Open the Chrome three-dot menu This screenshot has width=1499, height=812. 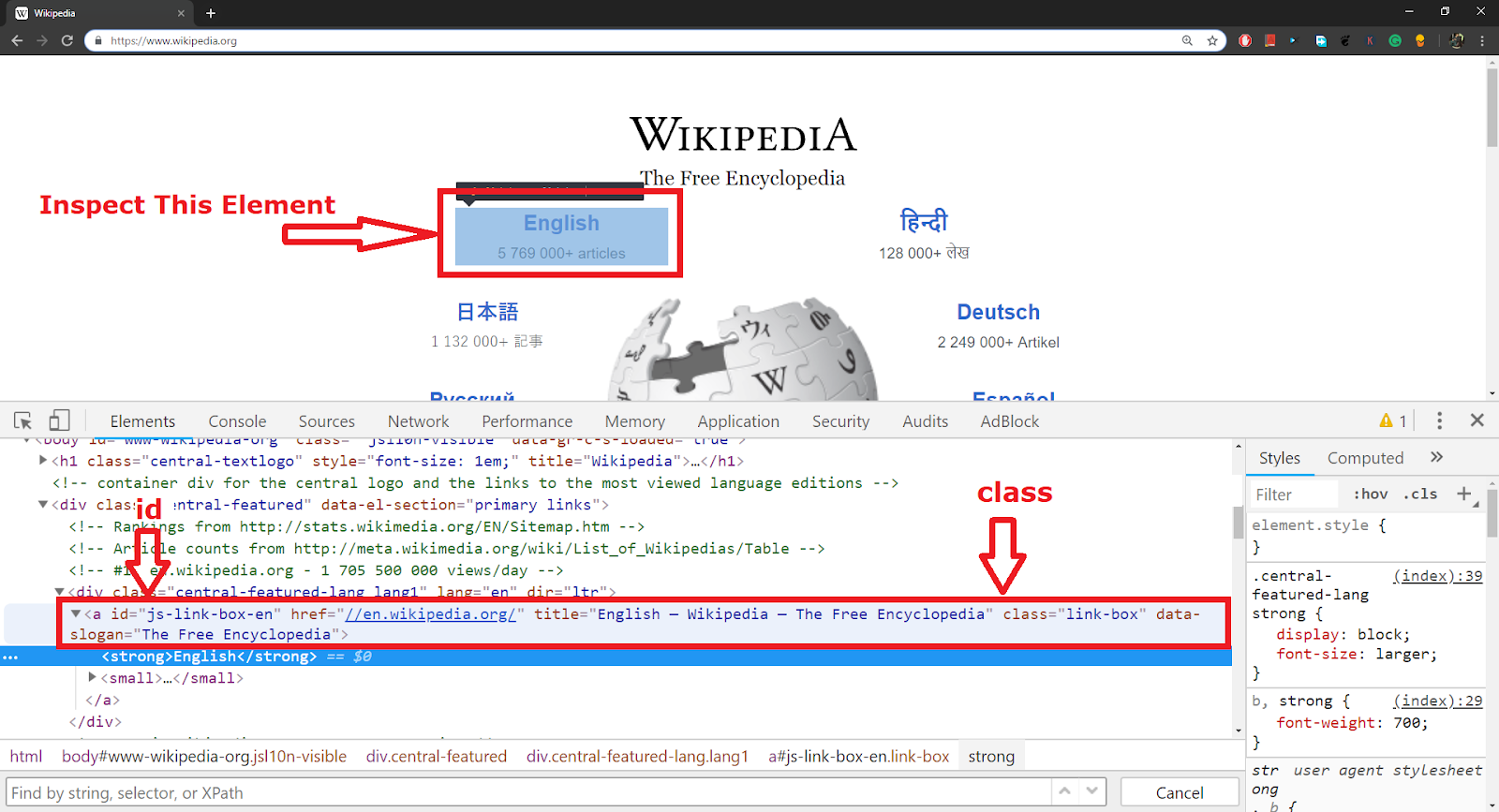coord(1482,40)
